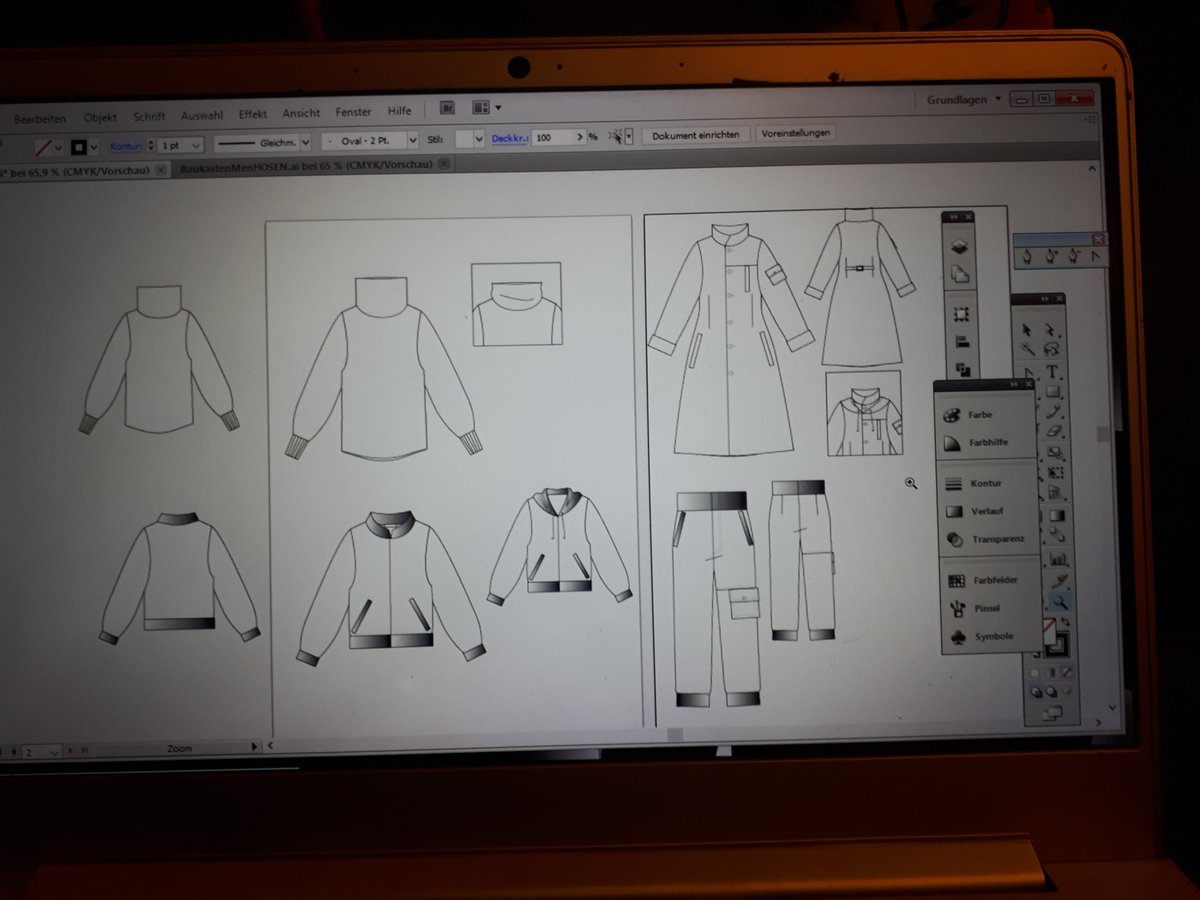Open the Fenster menu

[x=353, y=112]
